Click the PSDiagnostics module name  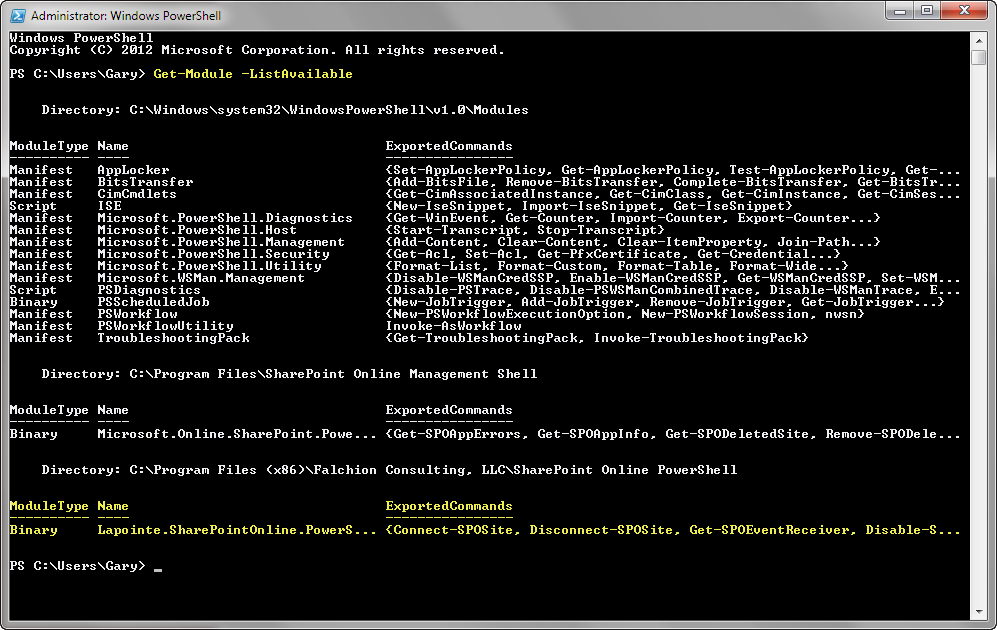(149, 290)
